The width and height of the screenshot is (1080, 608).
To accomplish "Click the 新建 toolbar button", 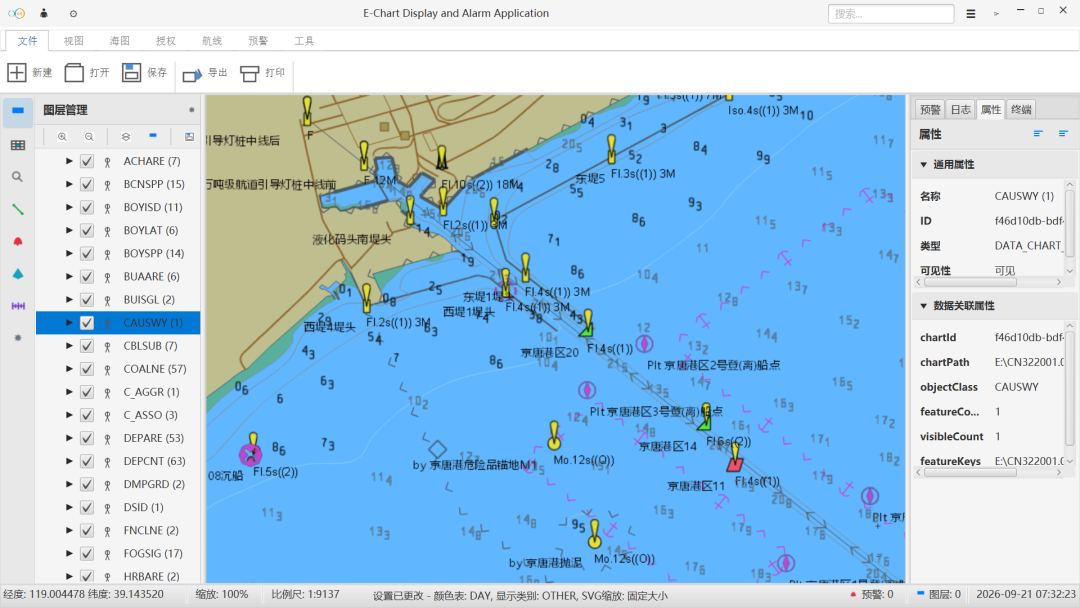I will (x=30, y=72).
